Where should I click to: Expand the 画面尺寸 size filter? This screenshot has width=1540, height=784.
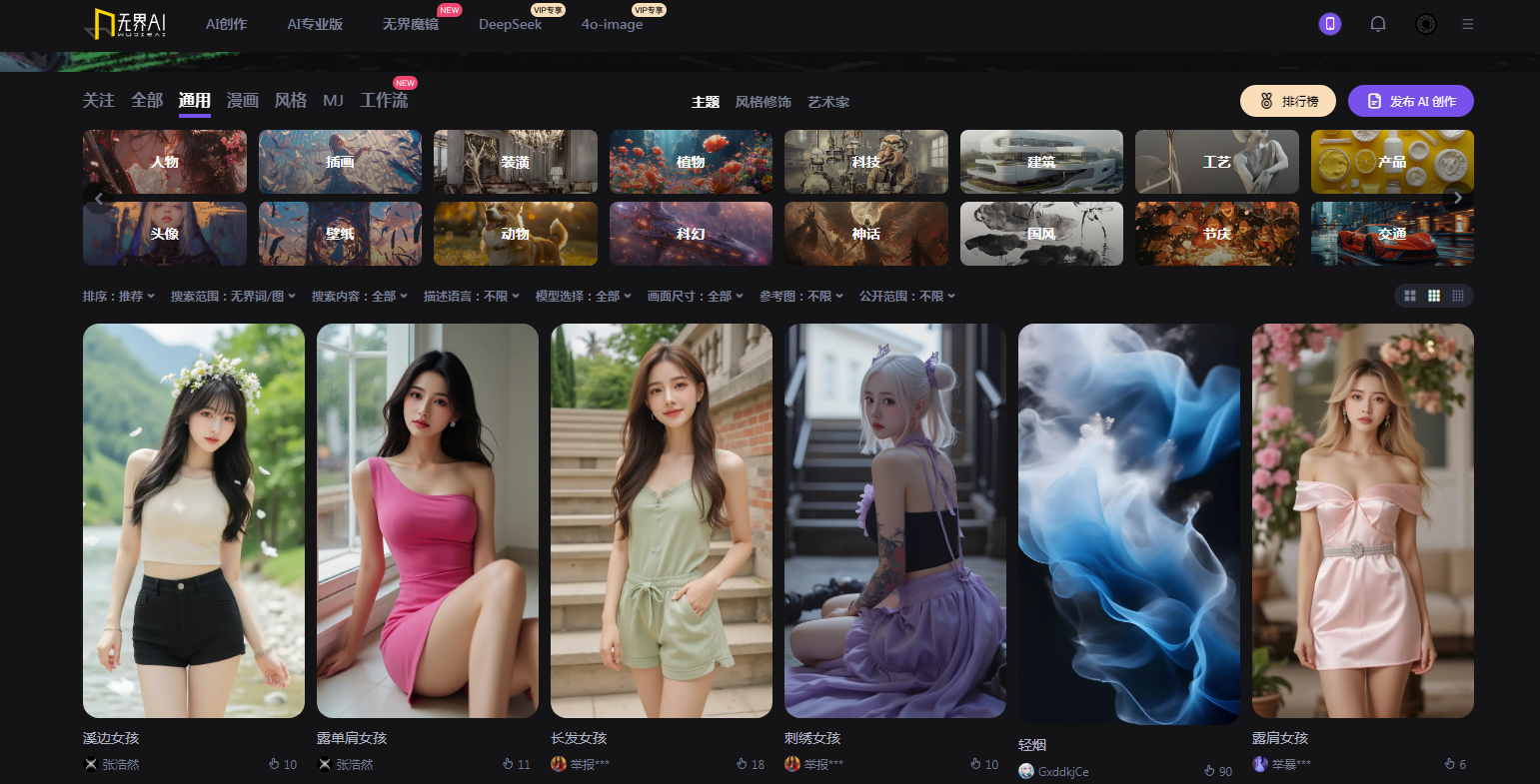tap(695, 297)
